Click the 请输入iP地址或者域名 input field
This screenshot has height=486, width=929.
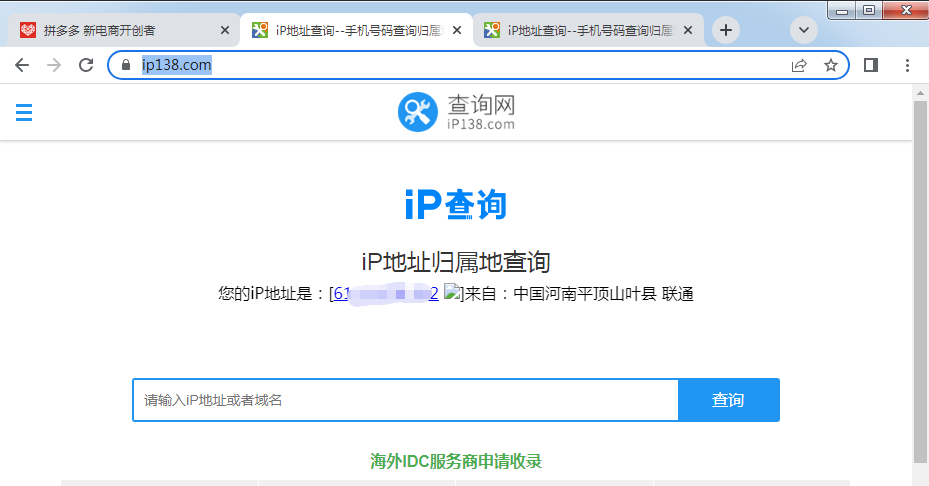405,400
